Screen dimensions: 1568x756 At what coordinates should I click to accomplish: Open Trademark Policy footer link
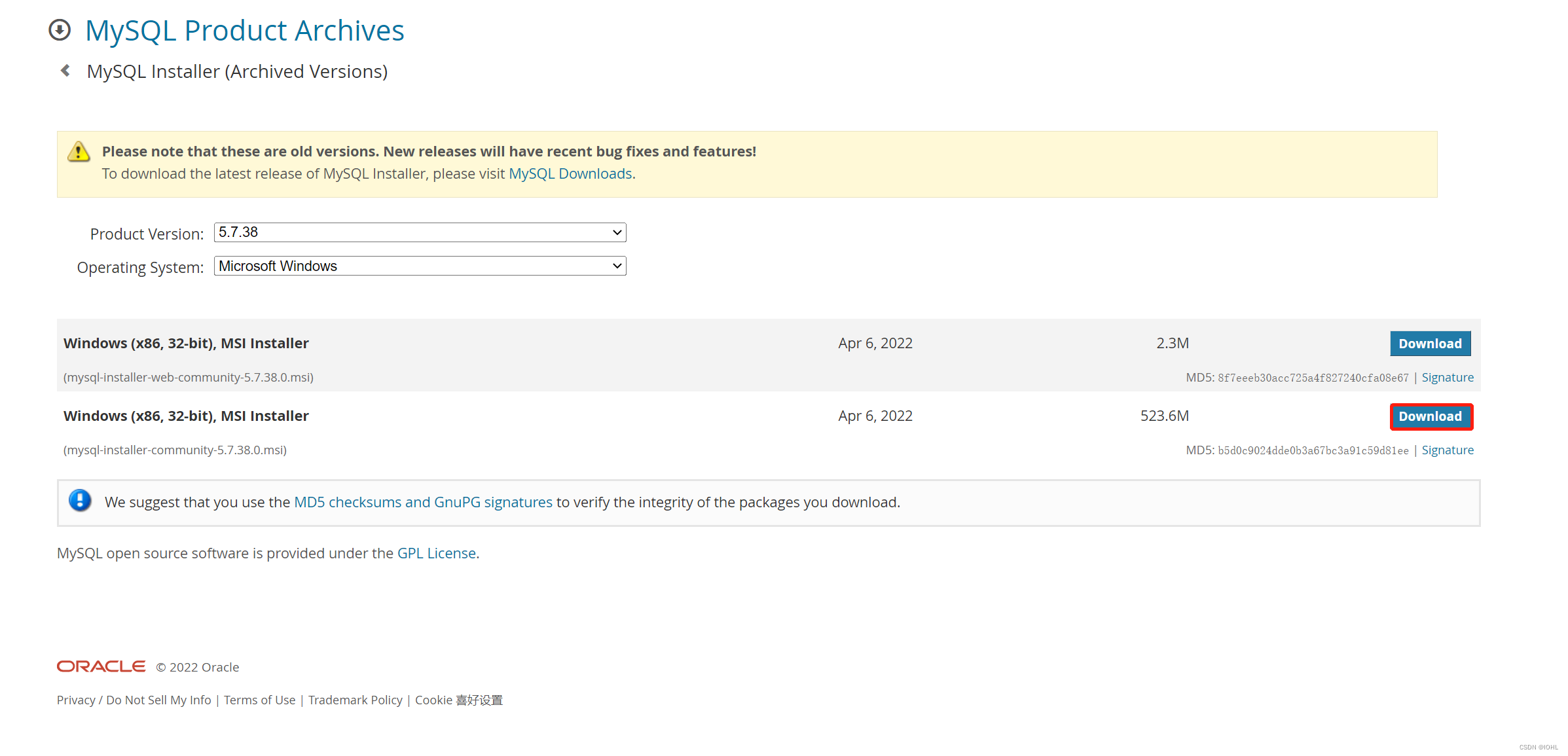click(x=356, y=700)
